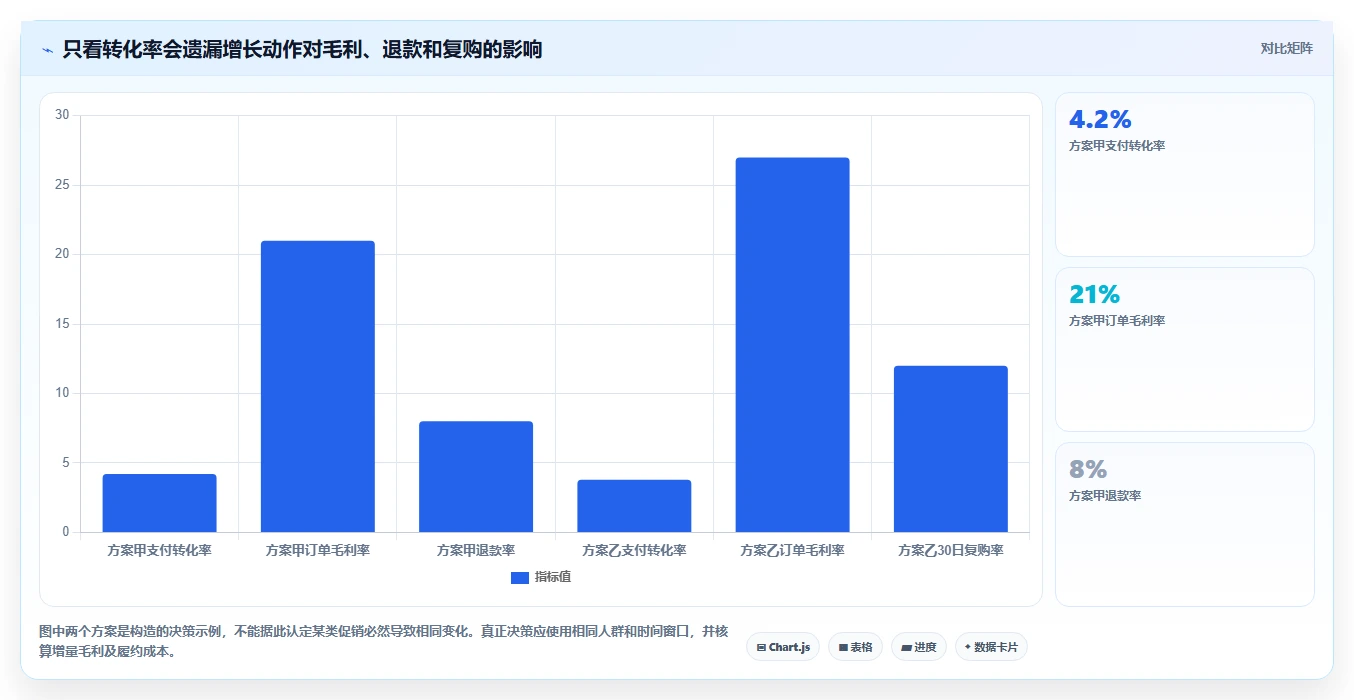Click x-axis label 方案乙订单毛利率
Viewport: 1354px width, 700px height.
pyautogui.click(x=792, y=550)
